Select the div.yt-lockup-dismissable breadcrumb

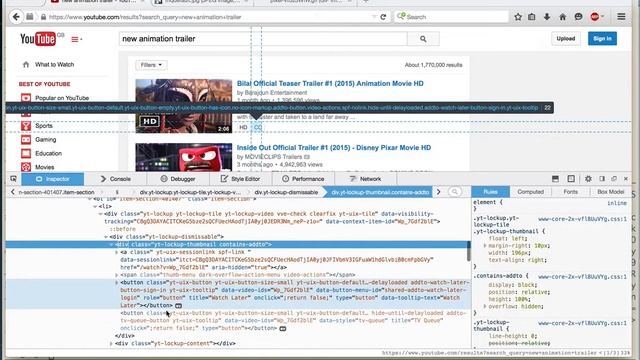click(x=286, y=192)
